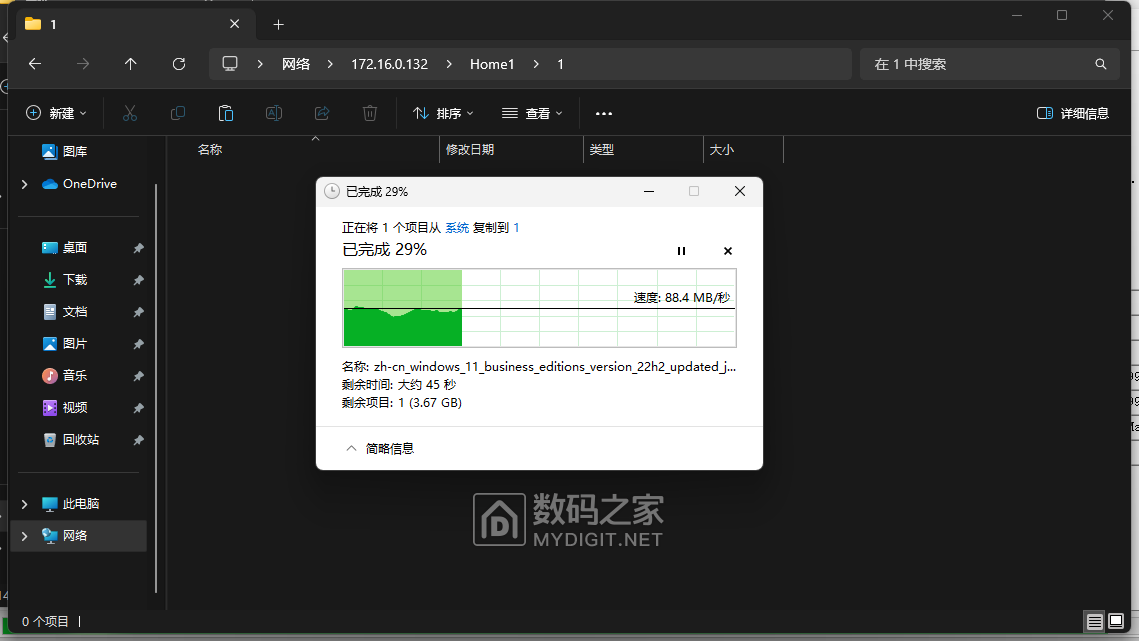The width and height of the screenshot is (1139, 641).
Task: Click the search magnifier icon
Action: 1101,64
